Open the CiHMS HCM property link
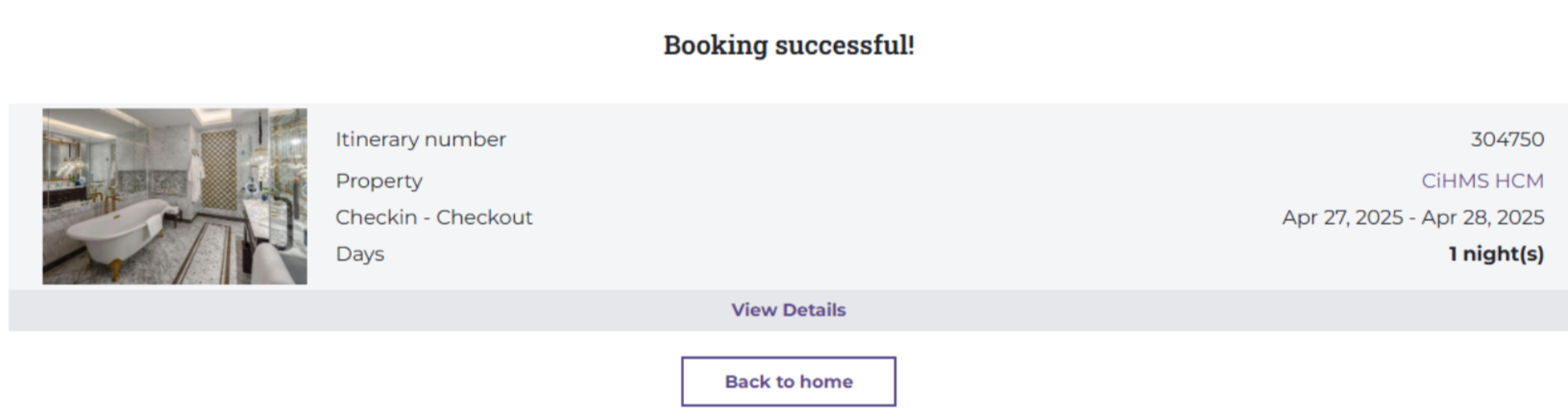The width and height of the screenshot is (1568, 414). point(1482,181)
